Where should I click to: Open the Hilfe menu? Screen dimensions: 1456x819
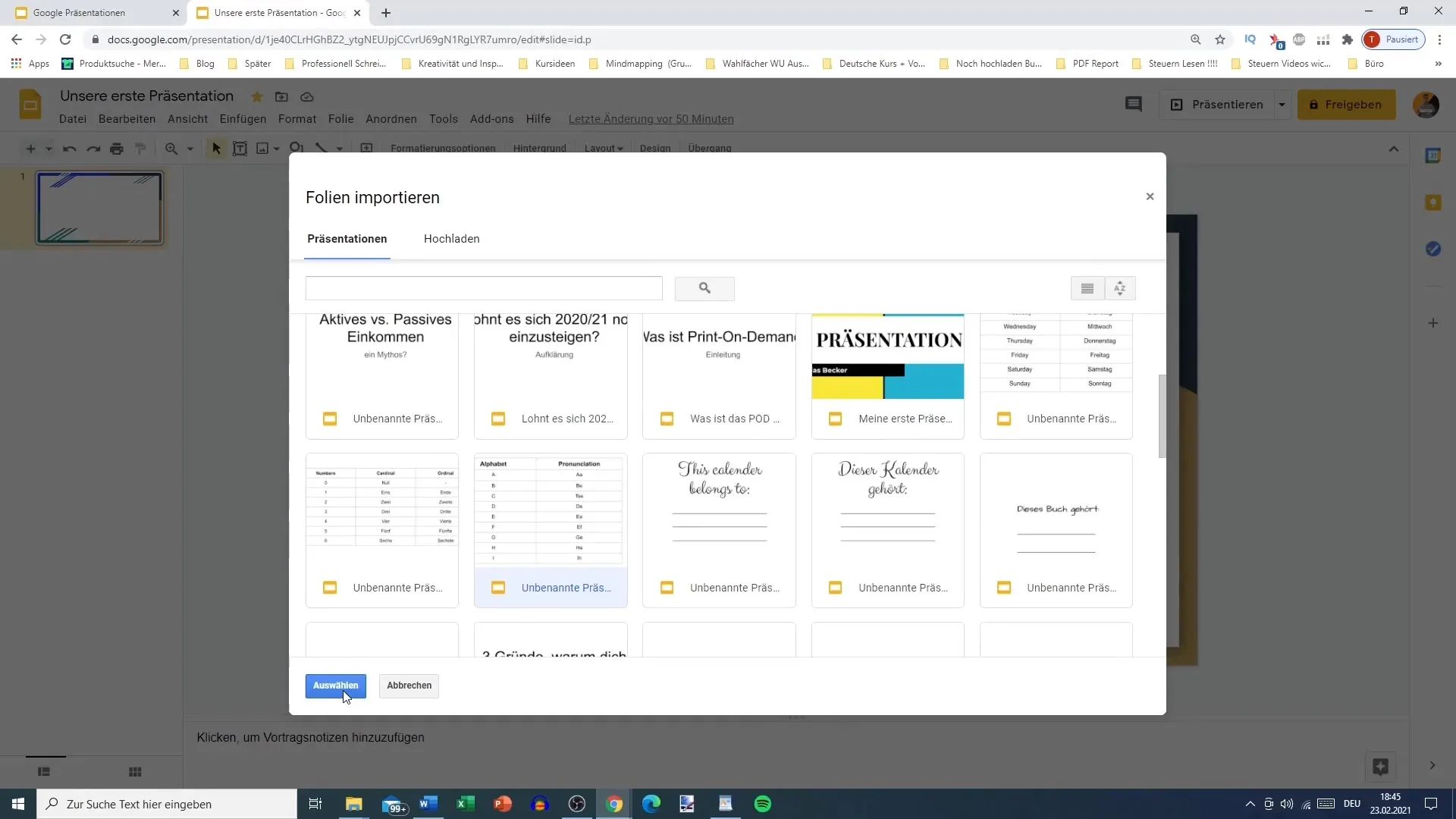click(x=538, y=119)
